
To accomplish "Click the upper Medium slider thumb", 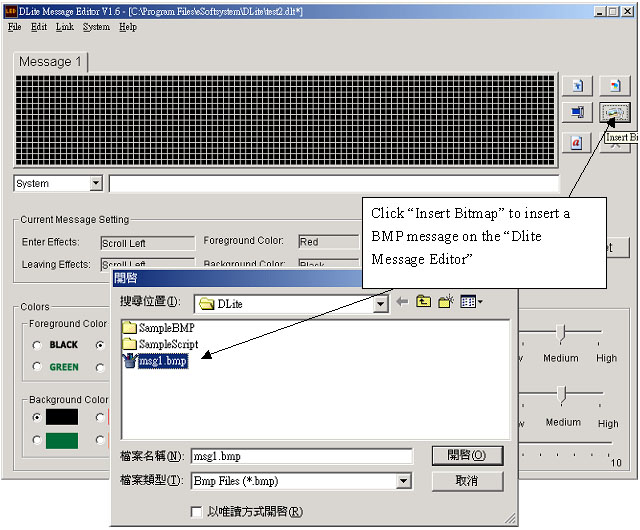I will 561,333.
